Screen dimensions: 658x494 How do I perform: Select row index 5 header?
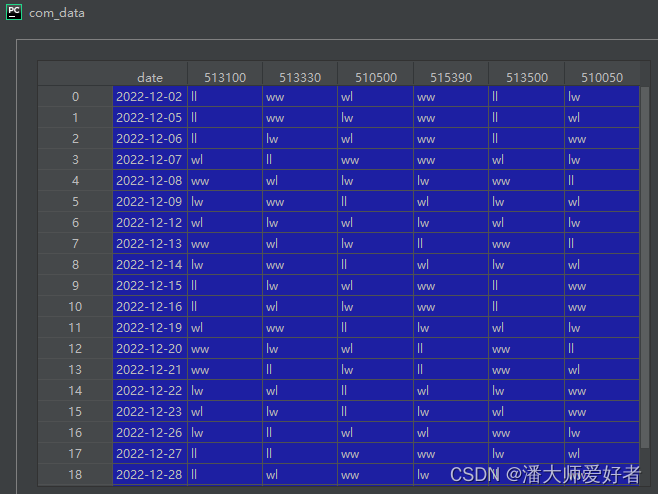click(x=76, y=201)
